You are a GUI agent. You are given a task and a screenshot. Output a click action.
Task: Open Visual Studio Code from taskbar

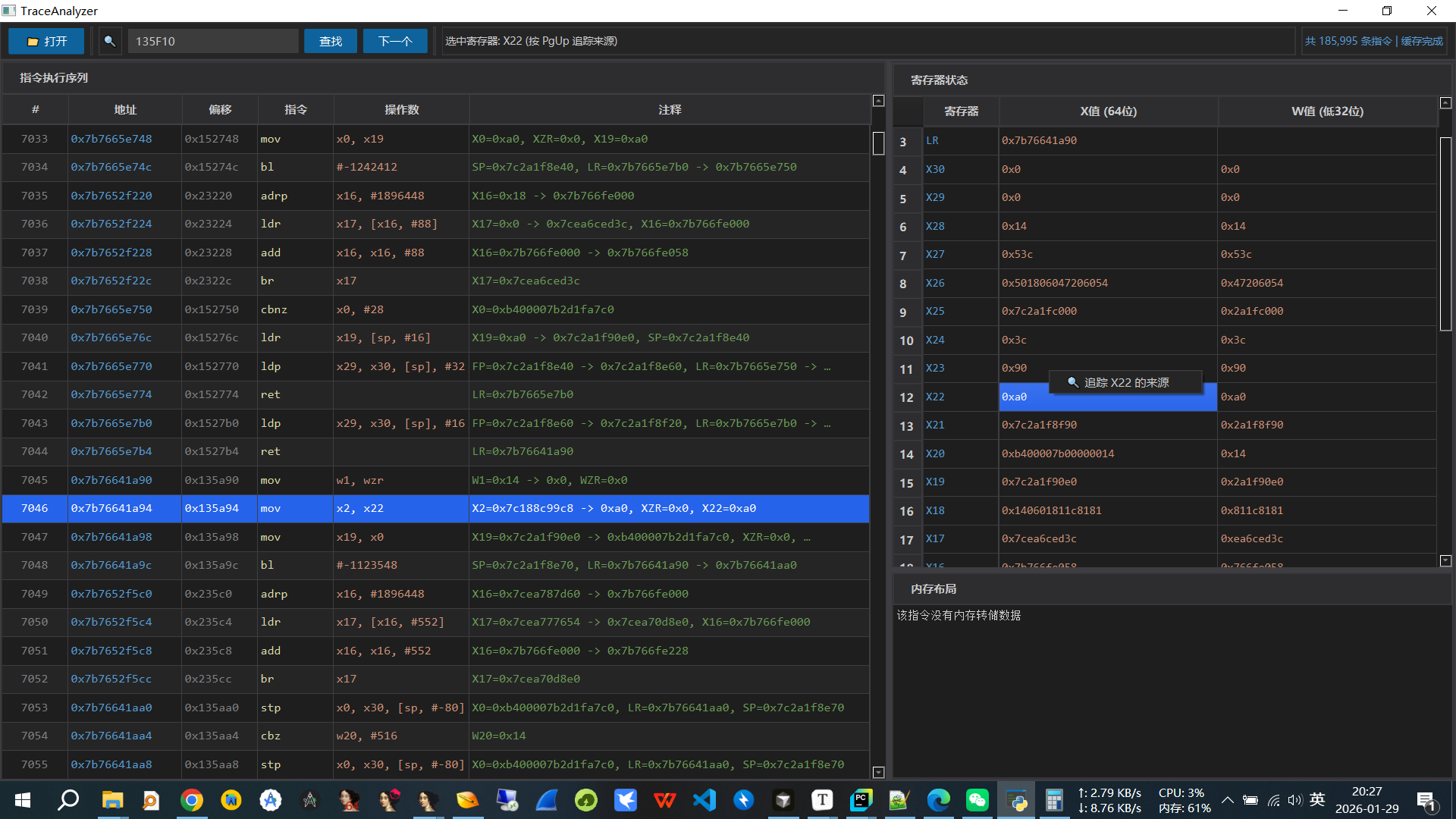pyautogui.click(x=704, y=800)
